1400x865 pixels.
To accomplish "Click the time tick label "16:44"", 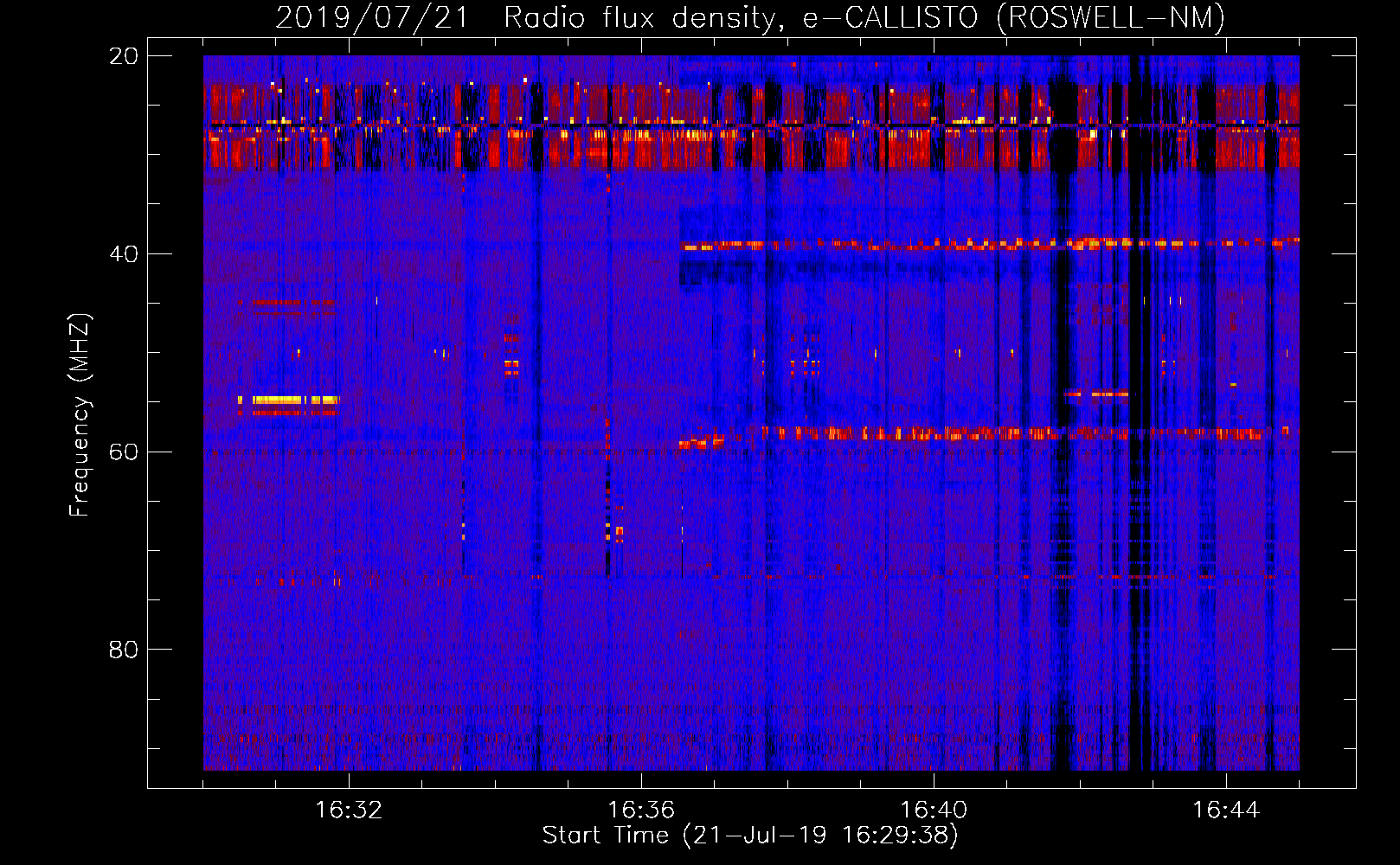I will click(x=1226, y=811).
